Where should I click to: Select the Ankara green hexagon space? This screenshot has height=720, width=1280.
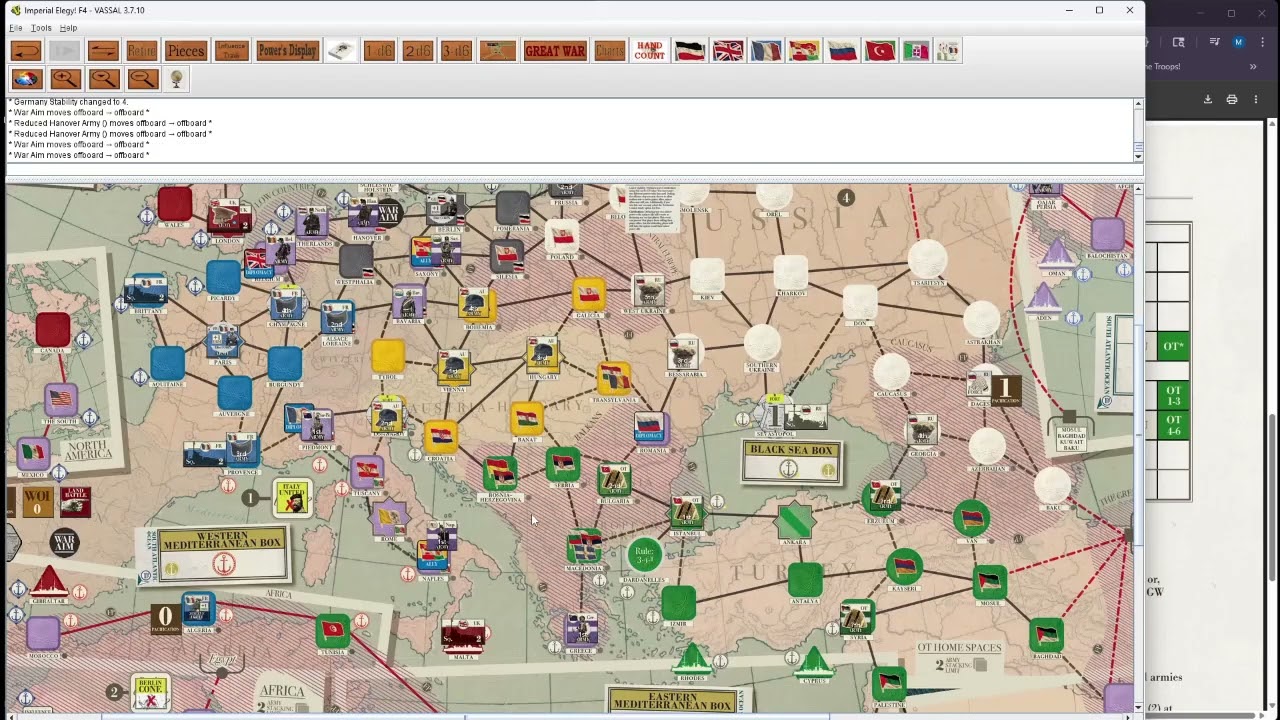click(796, 520)
